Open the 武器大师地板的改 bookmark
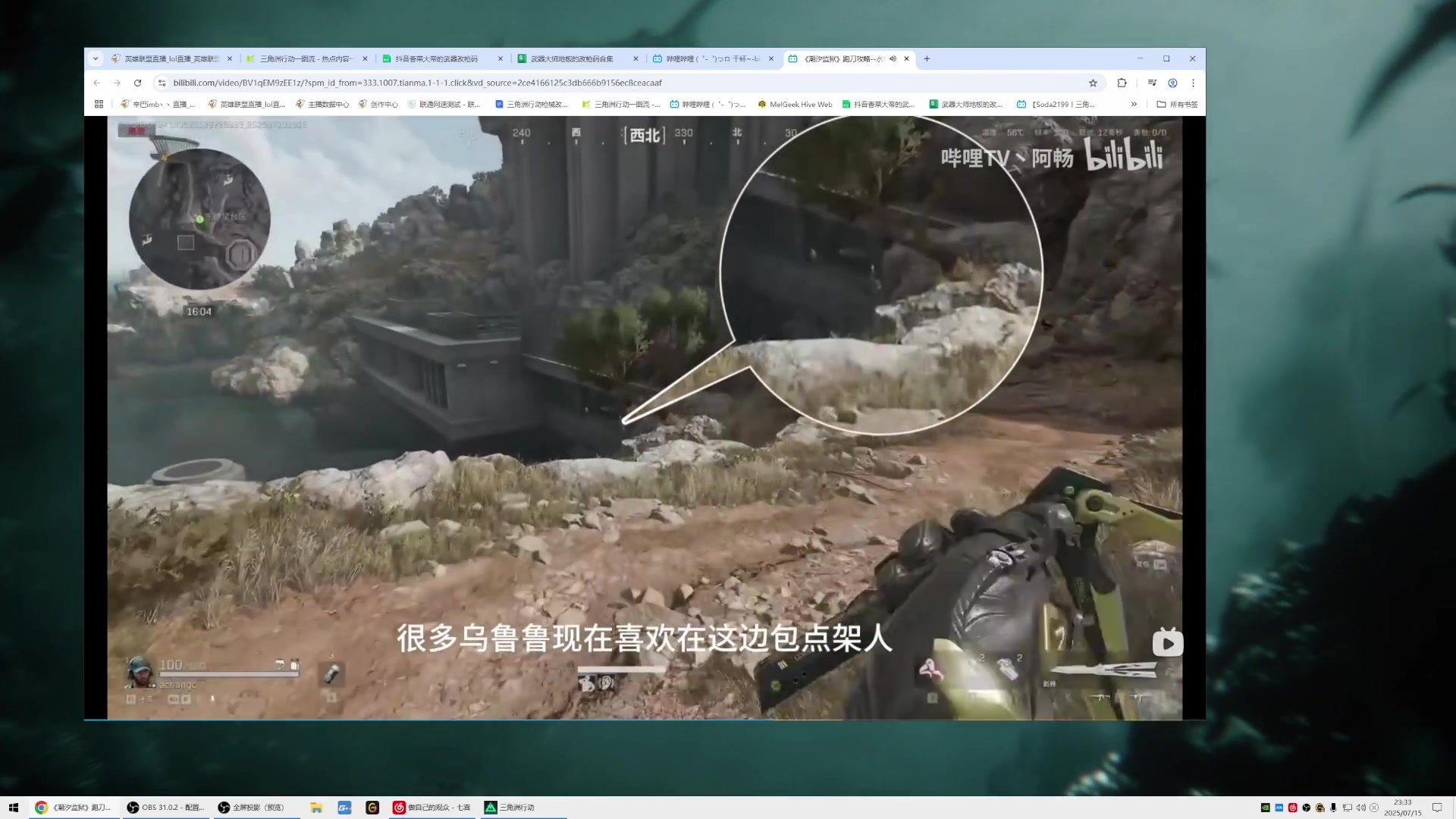Image resolution: width=1456 pixels, height=819 pixels. 967,104
